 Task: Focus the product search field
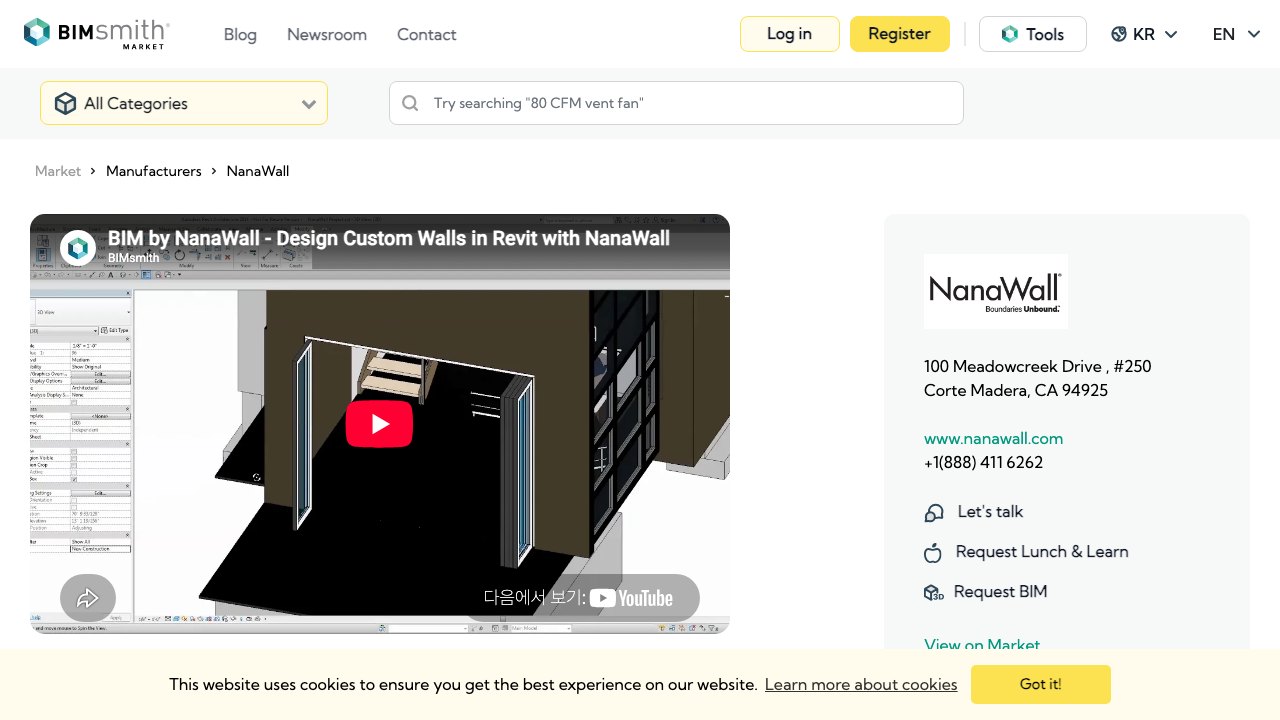coord(676,103)
